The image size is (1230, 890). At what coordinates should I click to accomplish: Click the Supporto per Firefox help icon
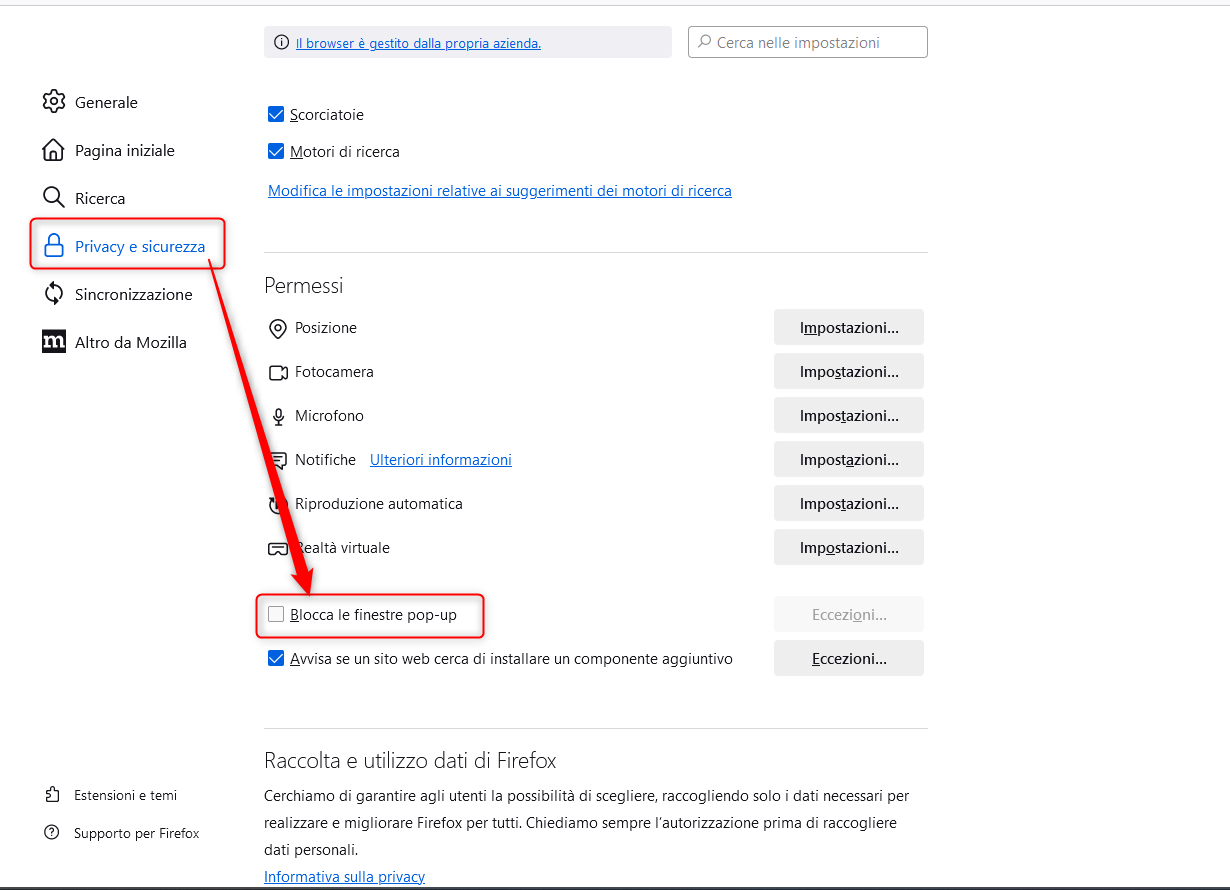(53, 833)
